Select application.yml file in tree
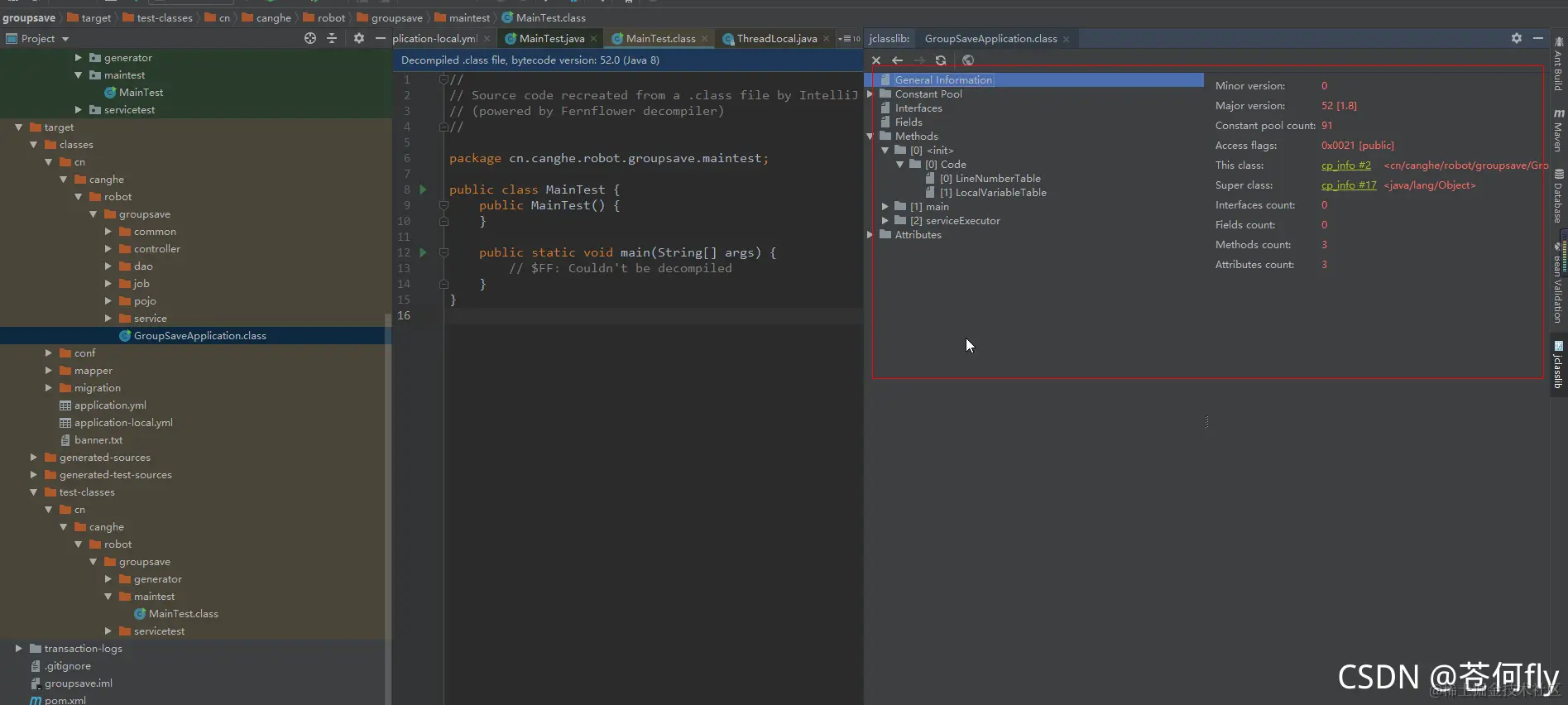 pos(110,405)
